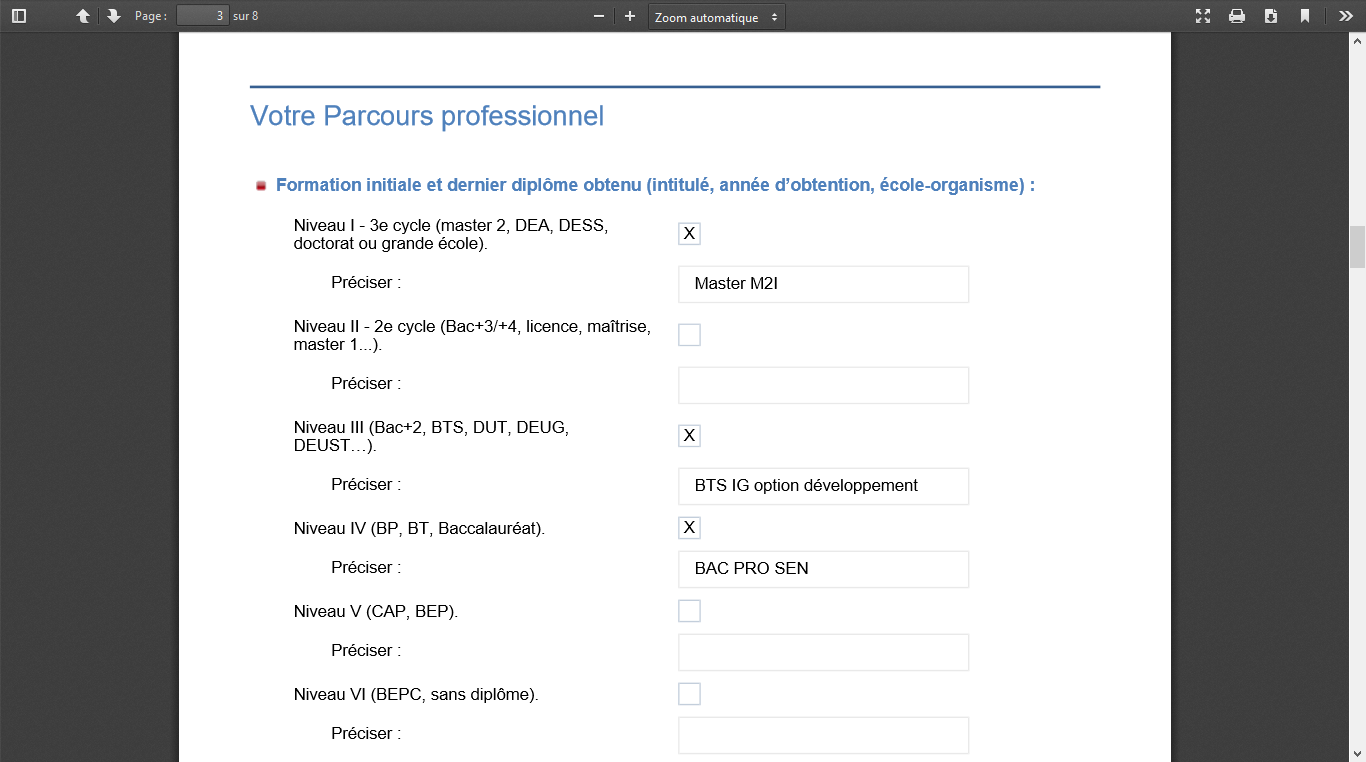Image resolution: width=1366 pixels, height=762 pixels.
Task: Click the page number field
Action: tap(203, 16)
